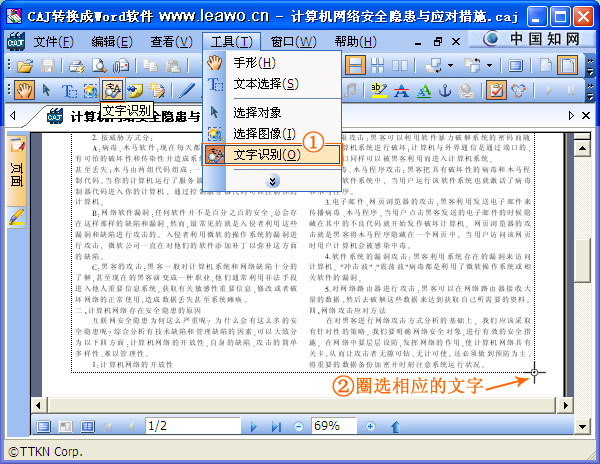Choose 文字识别(O) from Tools menu
600x464 pixels.
point(272,155)
